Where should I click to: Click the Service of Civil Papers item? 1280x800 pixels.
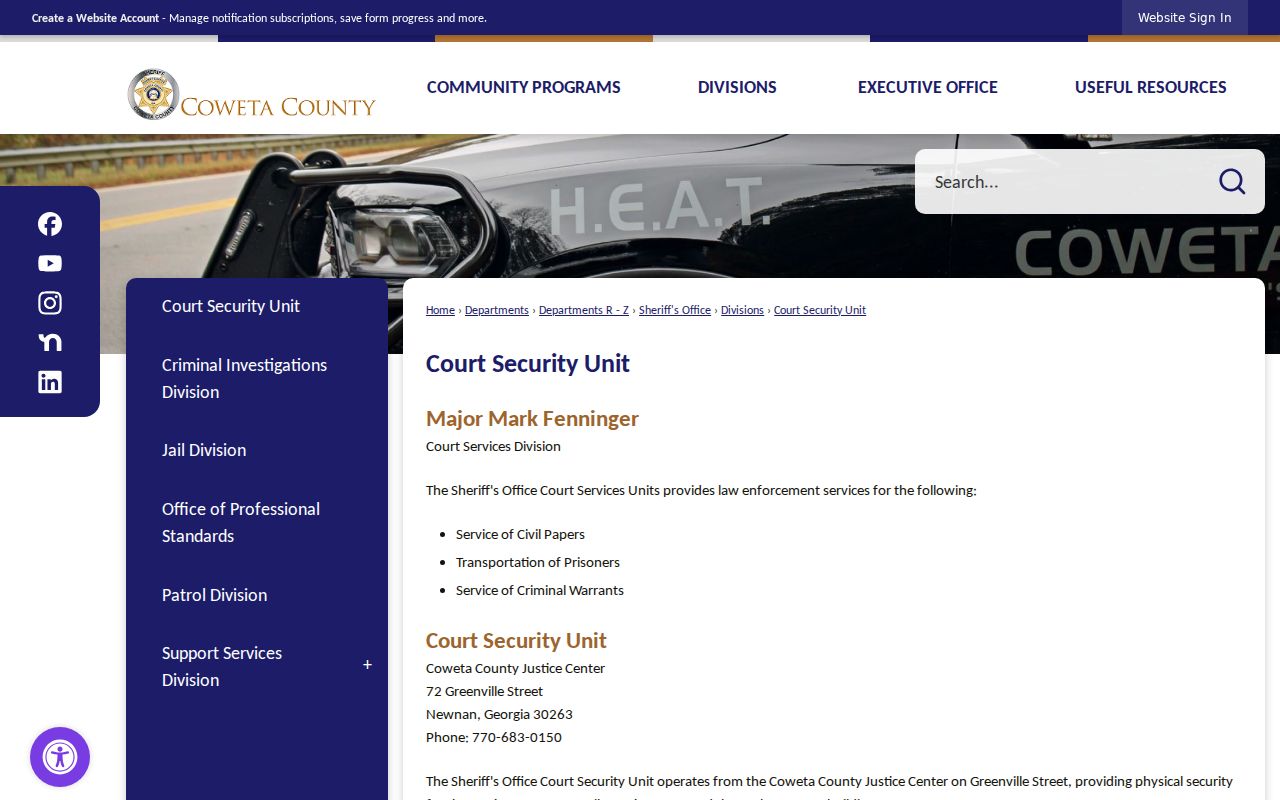[x=520, y=534]
